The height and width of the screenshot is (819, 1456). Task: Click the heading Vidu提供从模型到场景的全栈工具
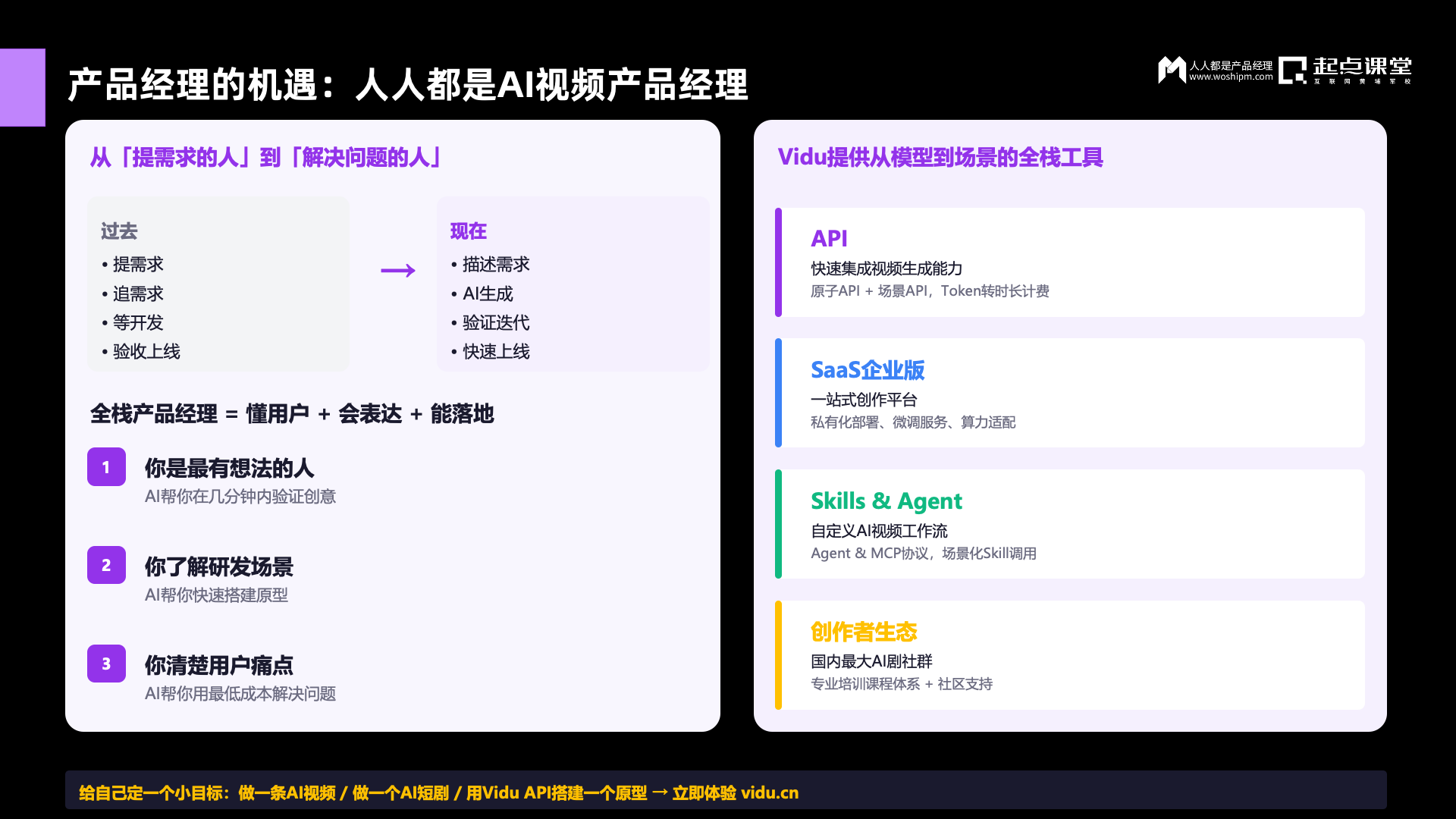click(940, 158)
